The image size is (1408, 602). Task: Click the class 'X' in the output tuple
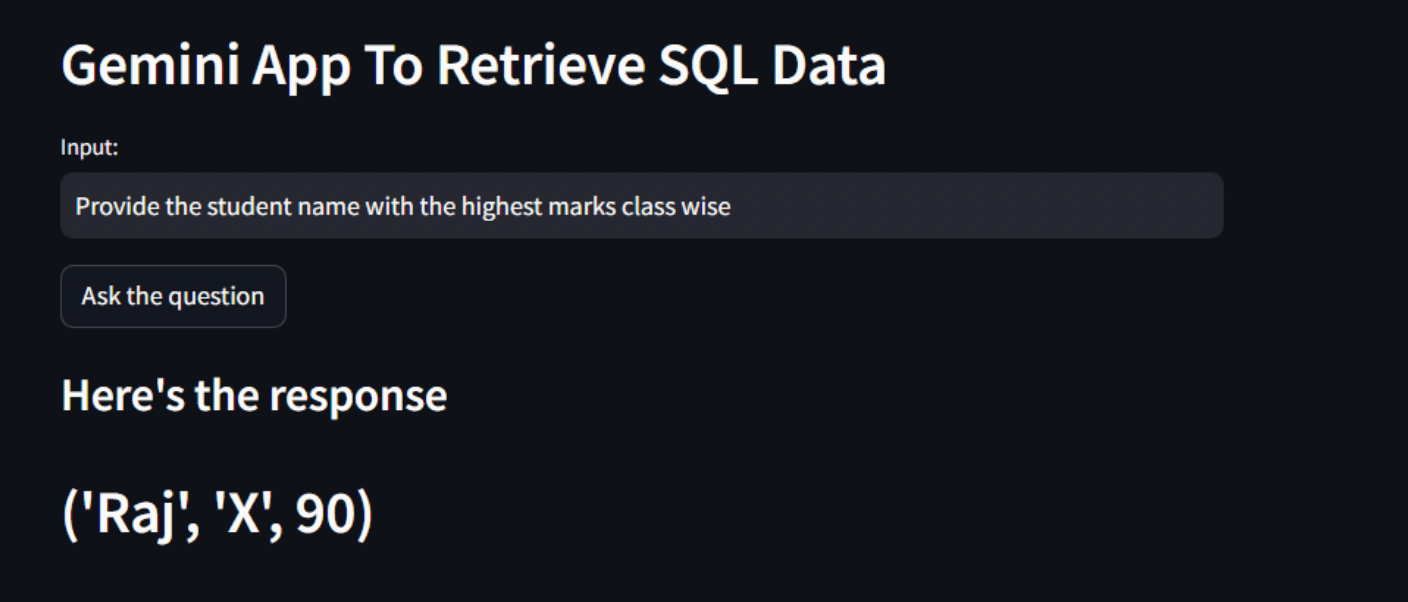pos(243,516)
